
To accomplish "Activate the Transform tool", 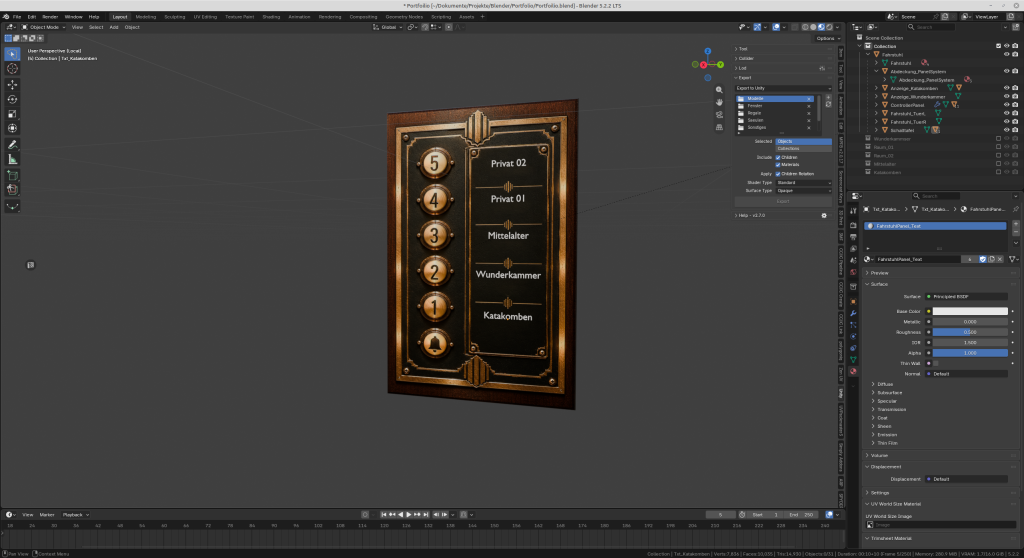I will (x=12, y=129).
